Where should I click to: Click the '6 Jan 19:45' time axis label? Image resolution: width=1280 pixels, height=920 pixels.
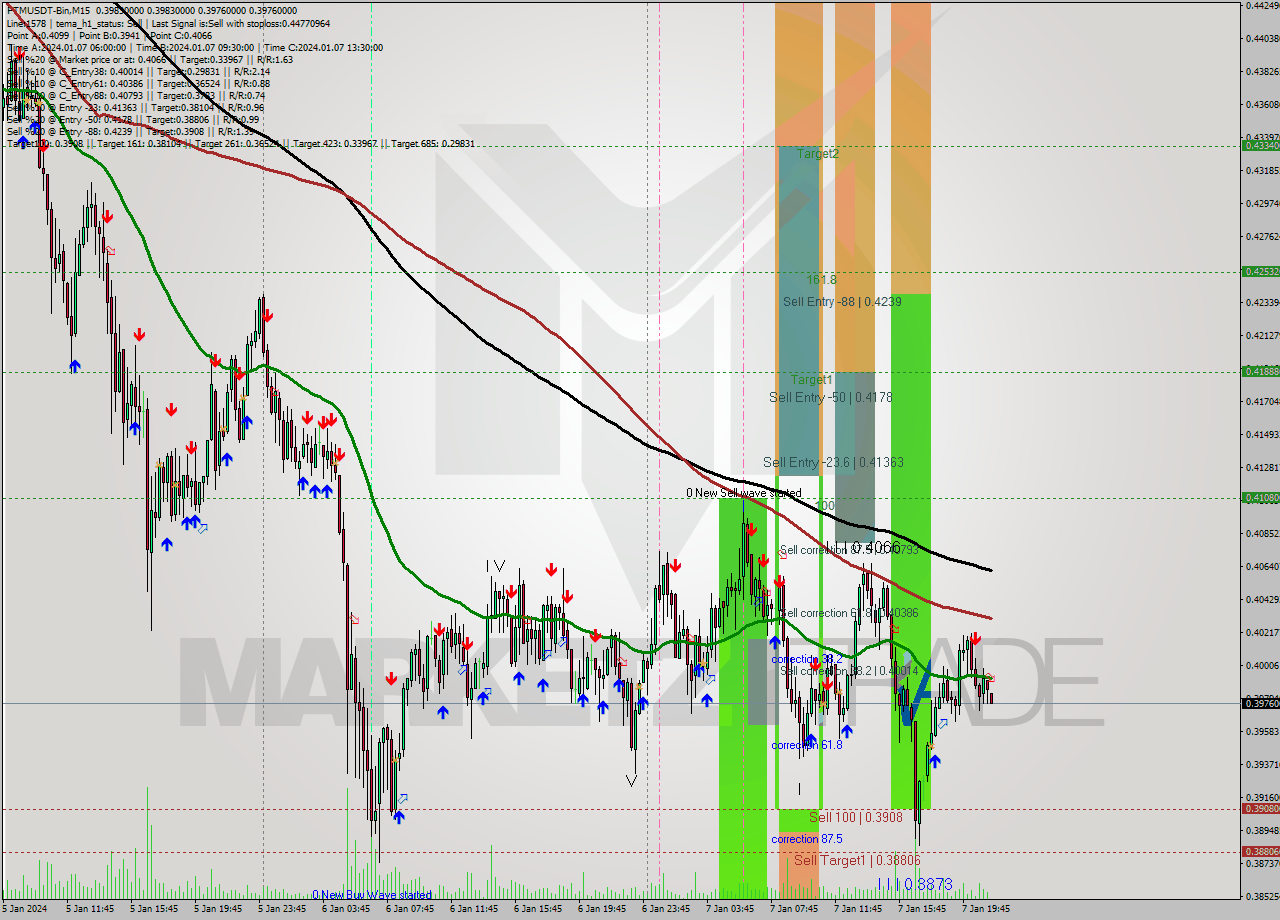pos(603,909)
